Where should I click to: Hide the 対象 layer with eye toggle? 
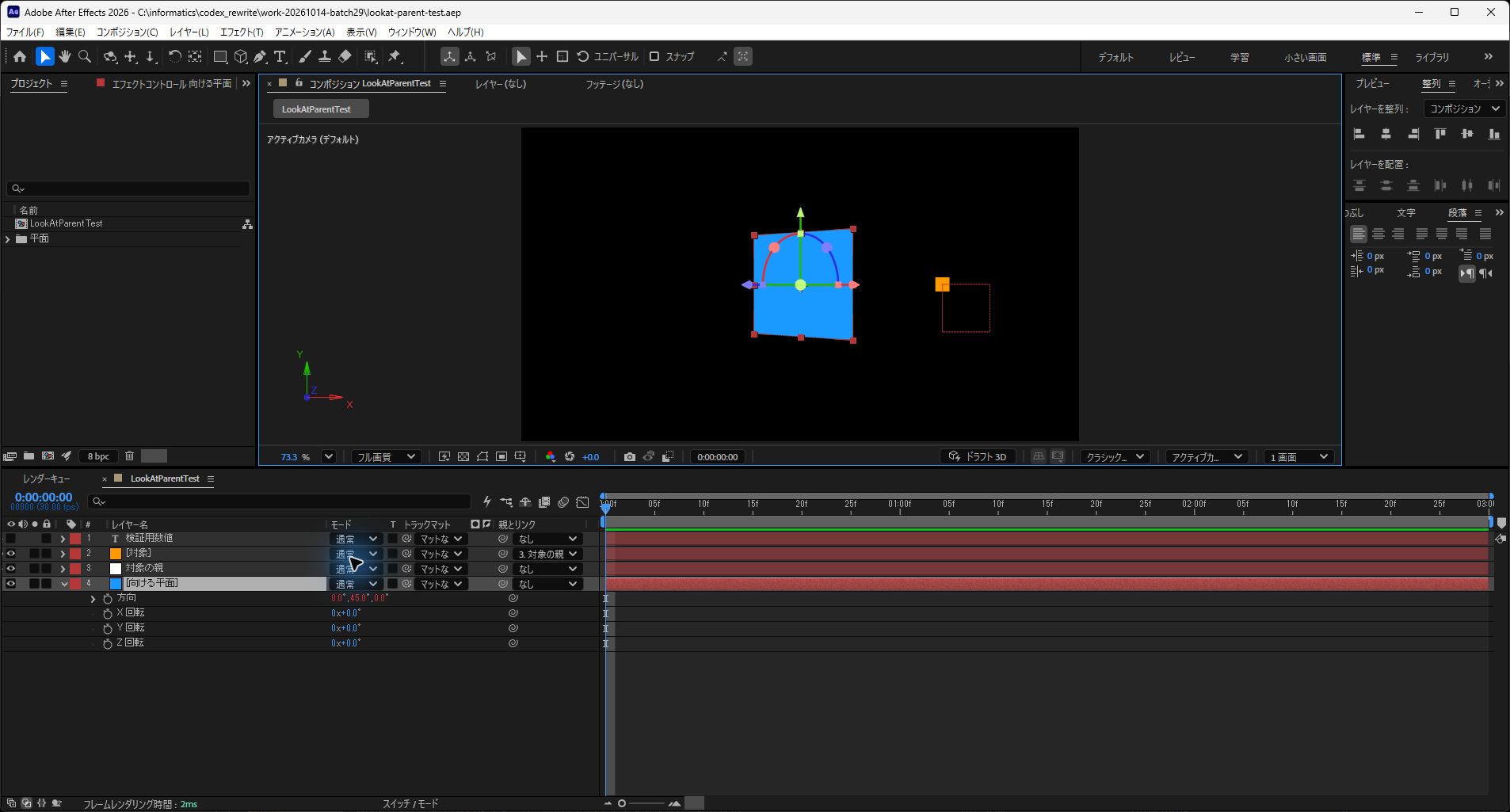pyautogui.click(x=10, y=553)
